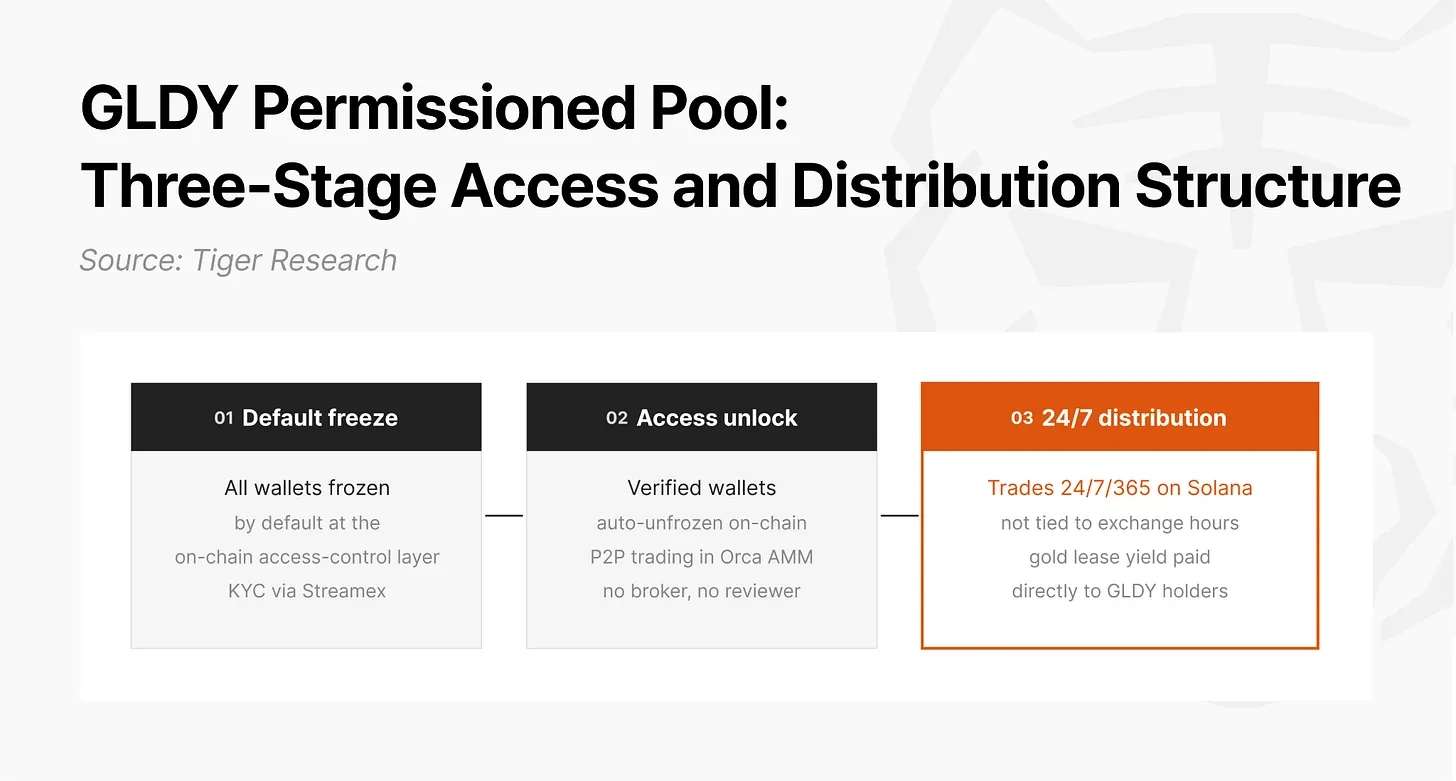This screenshot has height=781, width=1456.
Task: Click 'auto-unfrozen on-chain' line
Action: click(x=702, y=523)
